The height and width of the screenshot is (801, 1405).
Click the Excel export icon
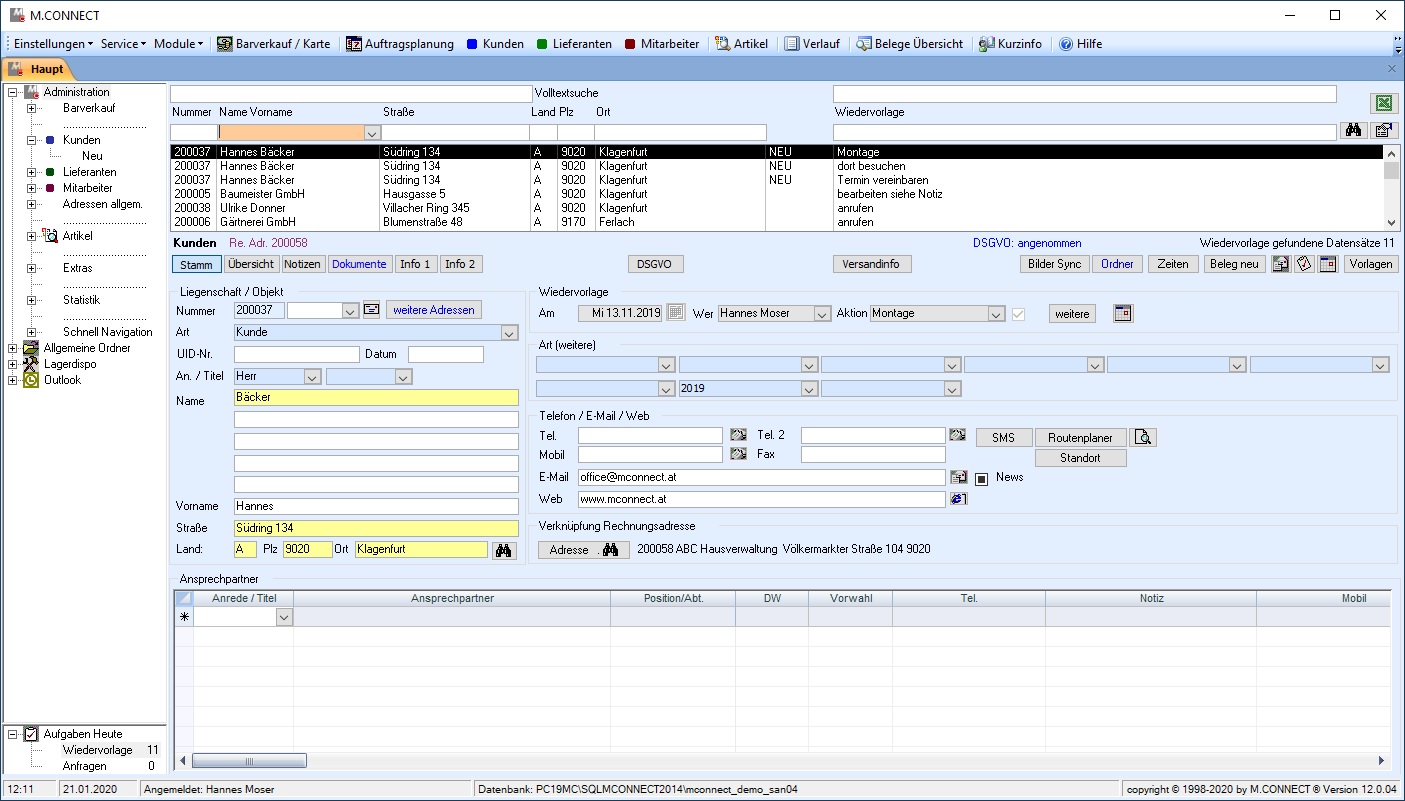click(1384, 104)
